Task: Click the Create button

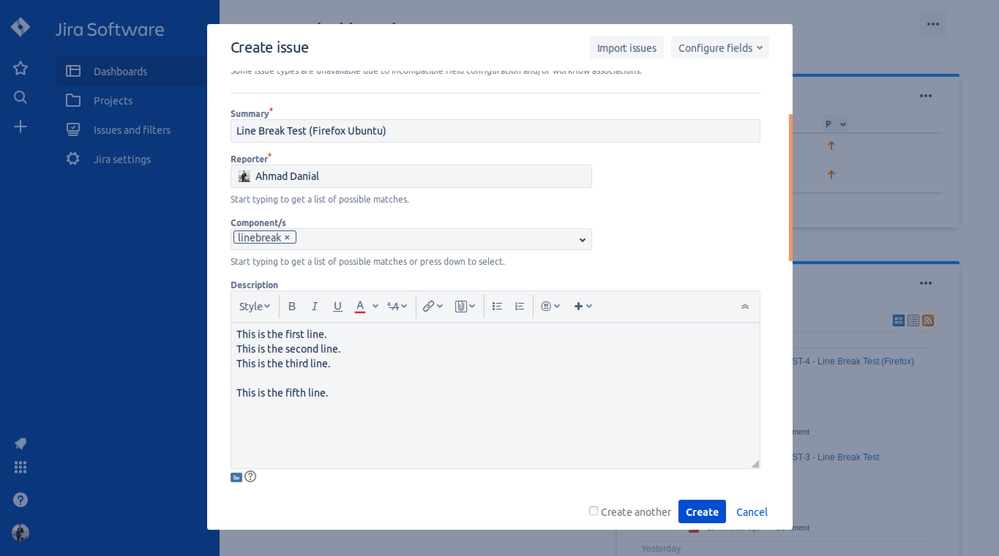Action: 702,511
